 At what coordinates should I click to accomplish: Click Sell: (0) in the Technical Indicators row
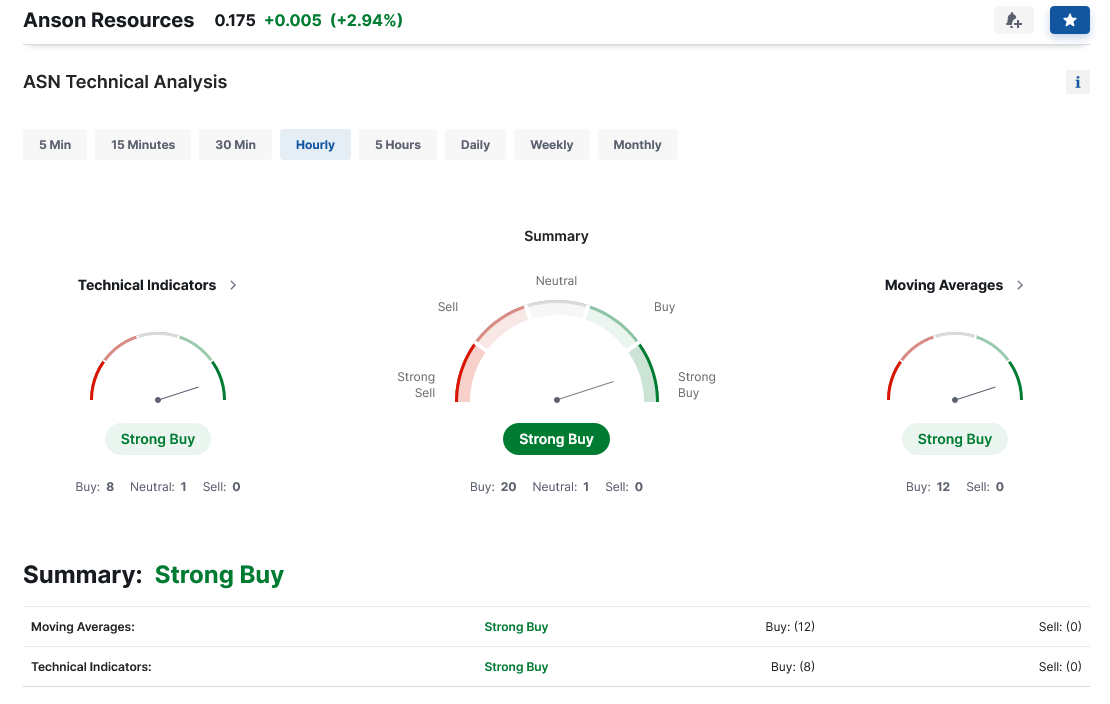tap(1060, 666)
